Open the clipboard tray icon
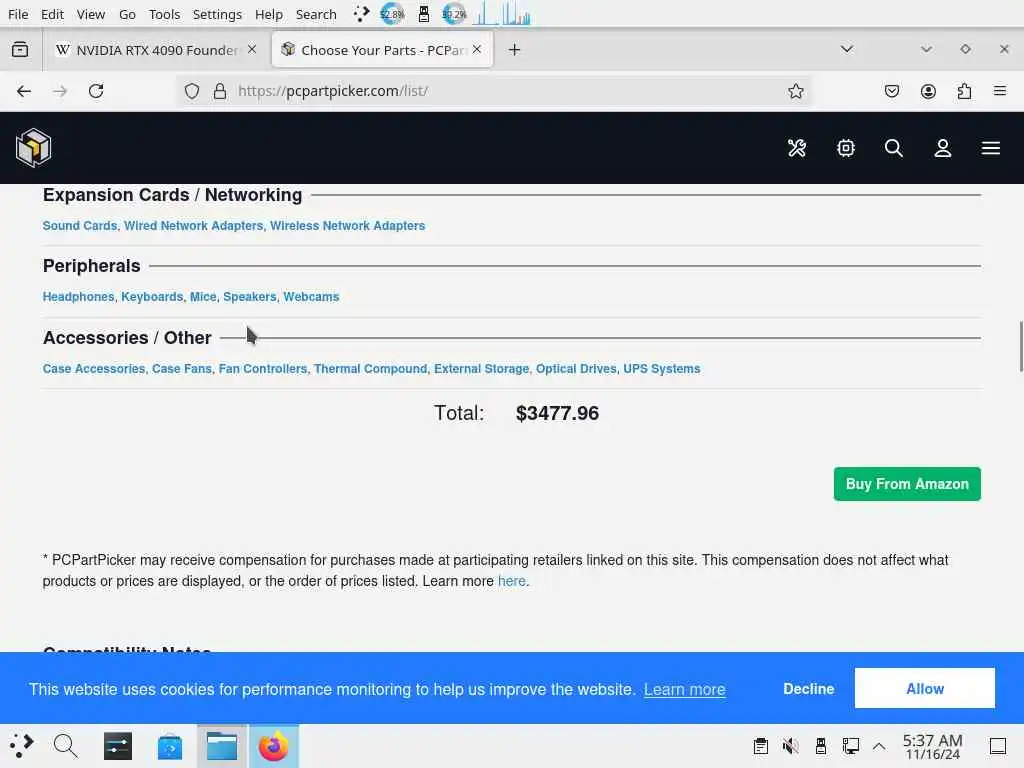Image resolution: width=1024 pixels, height=768 pixels. 761,746
